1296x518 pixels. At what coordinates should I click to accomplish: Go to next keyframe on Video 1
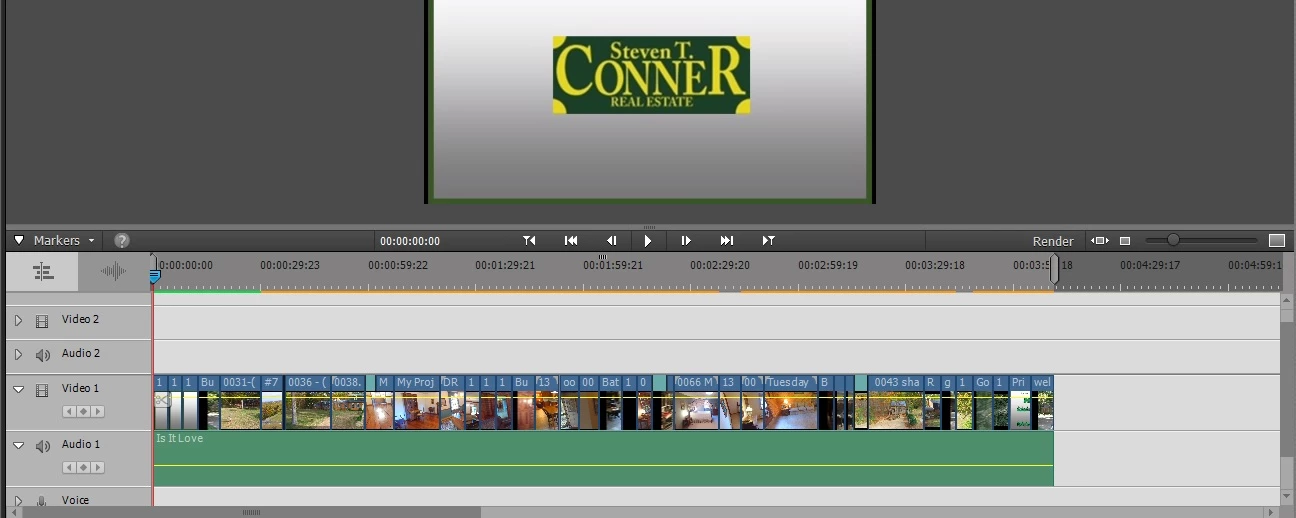coord(97,412)
